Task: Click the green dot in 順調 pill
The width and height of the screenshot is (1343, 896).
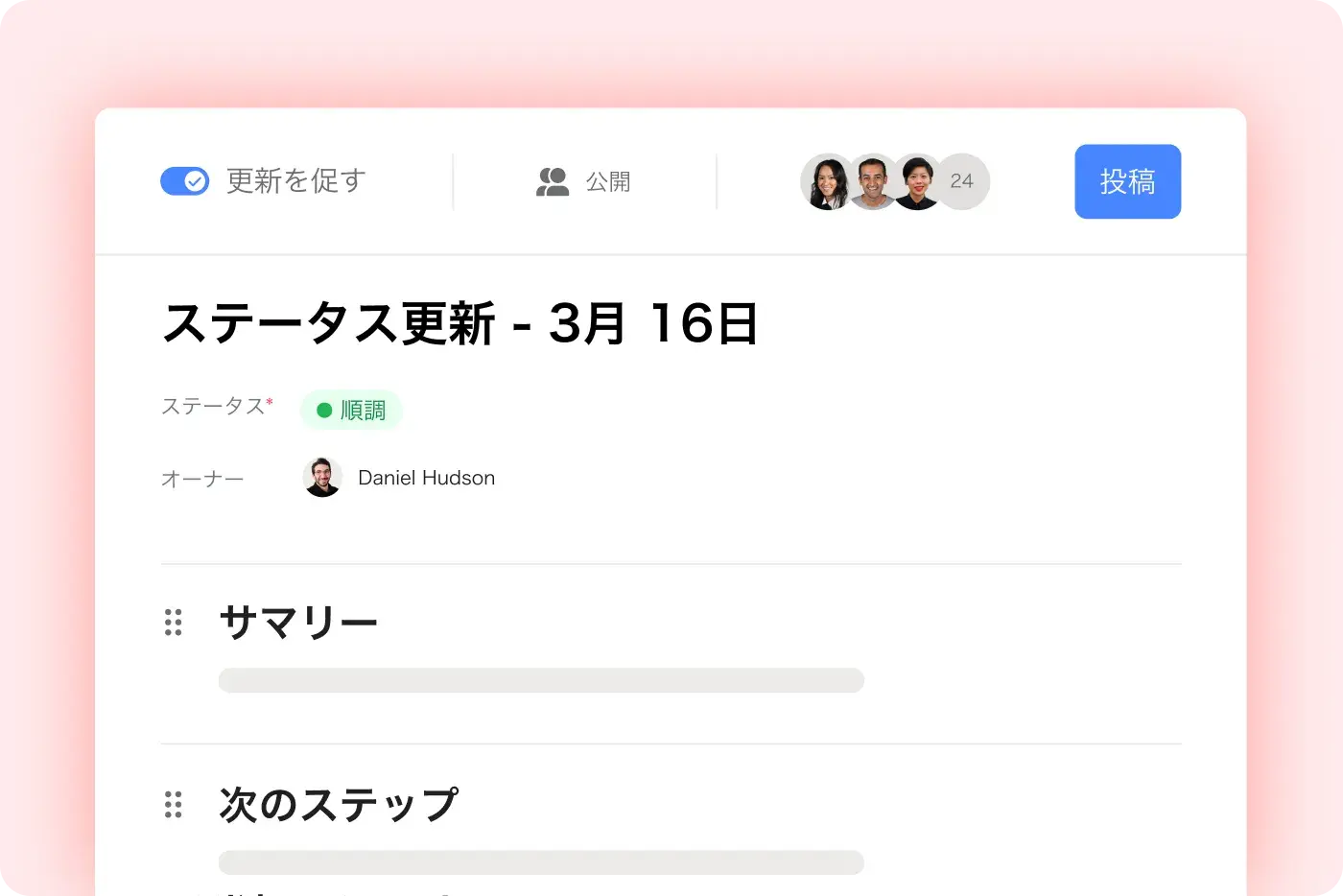Action: [324, 411]
